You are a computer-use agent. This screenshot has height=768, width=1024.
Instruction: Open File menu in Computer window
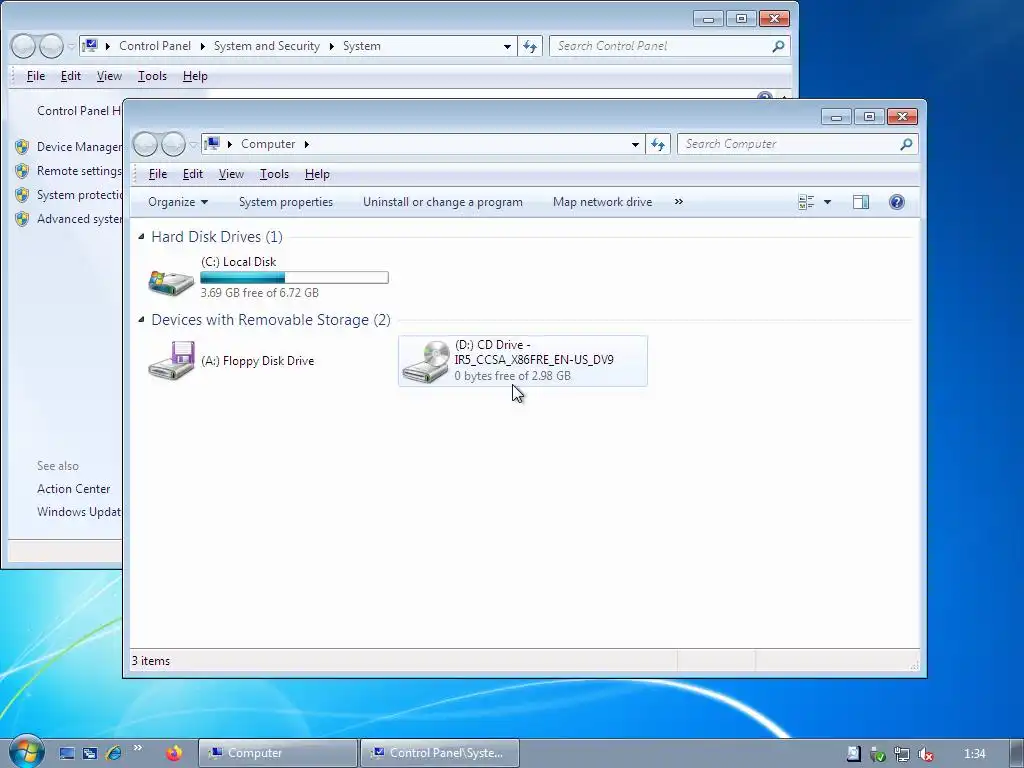tap(157, 174)
